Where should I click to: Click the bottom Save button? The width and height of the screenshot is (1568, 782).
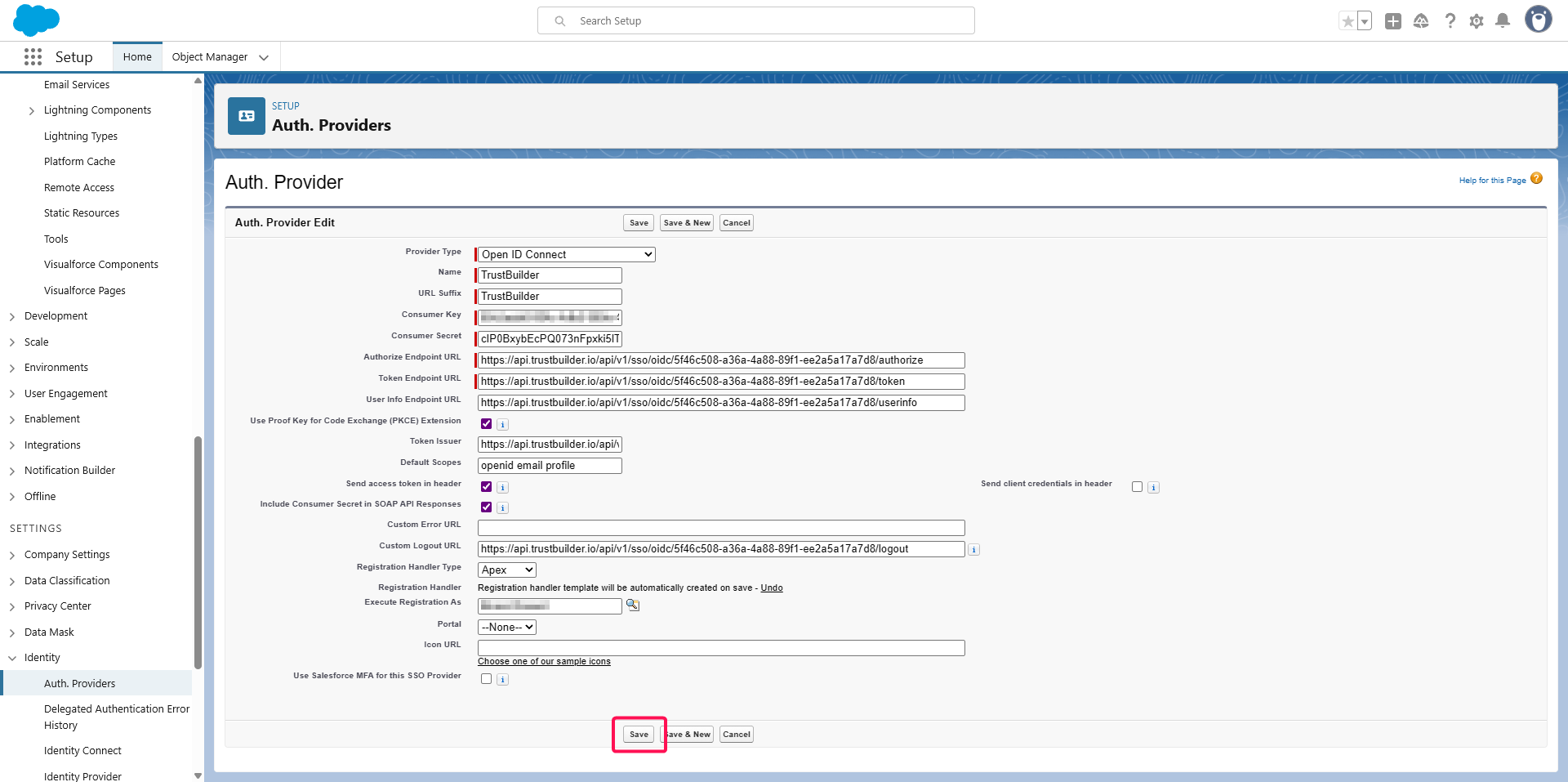tap(639, 735)
